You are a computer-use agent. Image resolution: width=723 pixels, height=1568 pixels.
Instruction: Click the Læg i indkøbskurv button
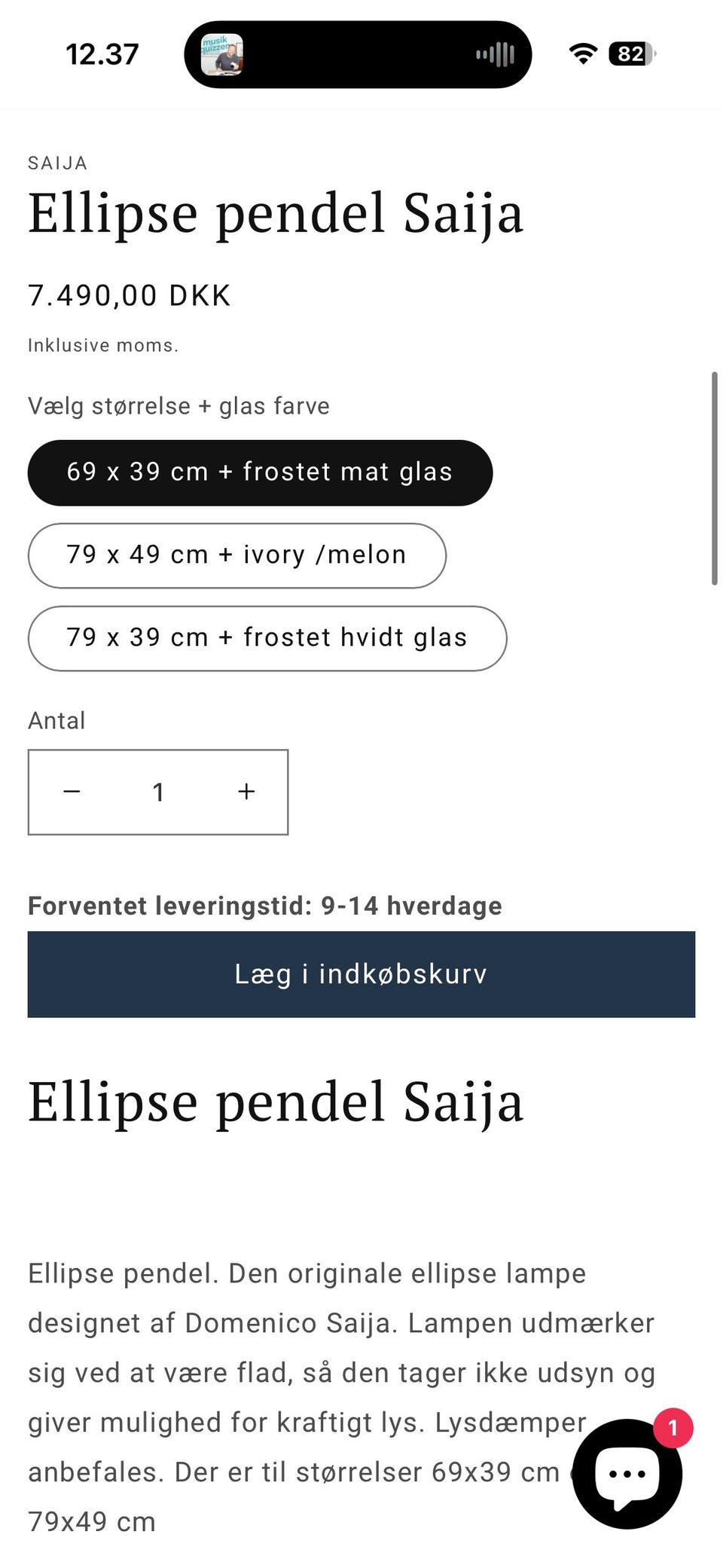361,974
